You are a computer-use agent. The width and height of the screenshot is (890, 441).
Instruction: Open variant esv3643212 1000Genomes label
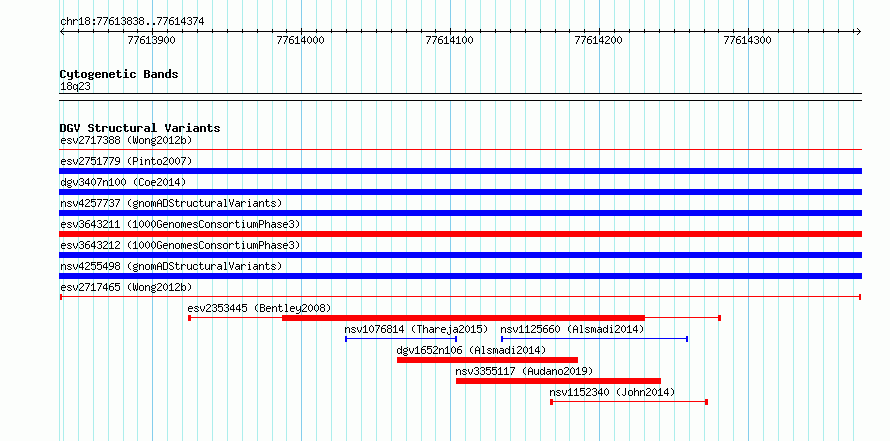coord(180,245)
